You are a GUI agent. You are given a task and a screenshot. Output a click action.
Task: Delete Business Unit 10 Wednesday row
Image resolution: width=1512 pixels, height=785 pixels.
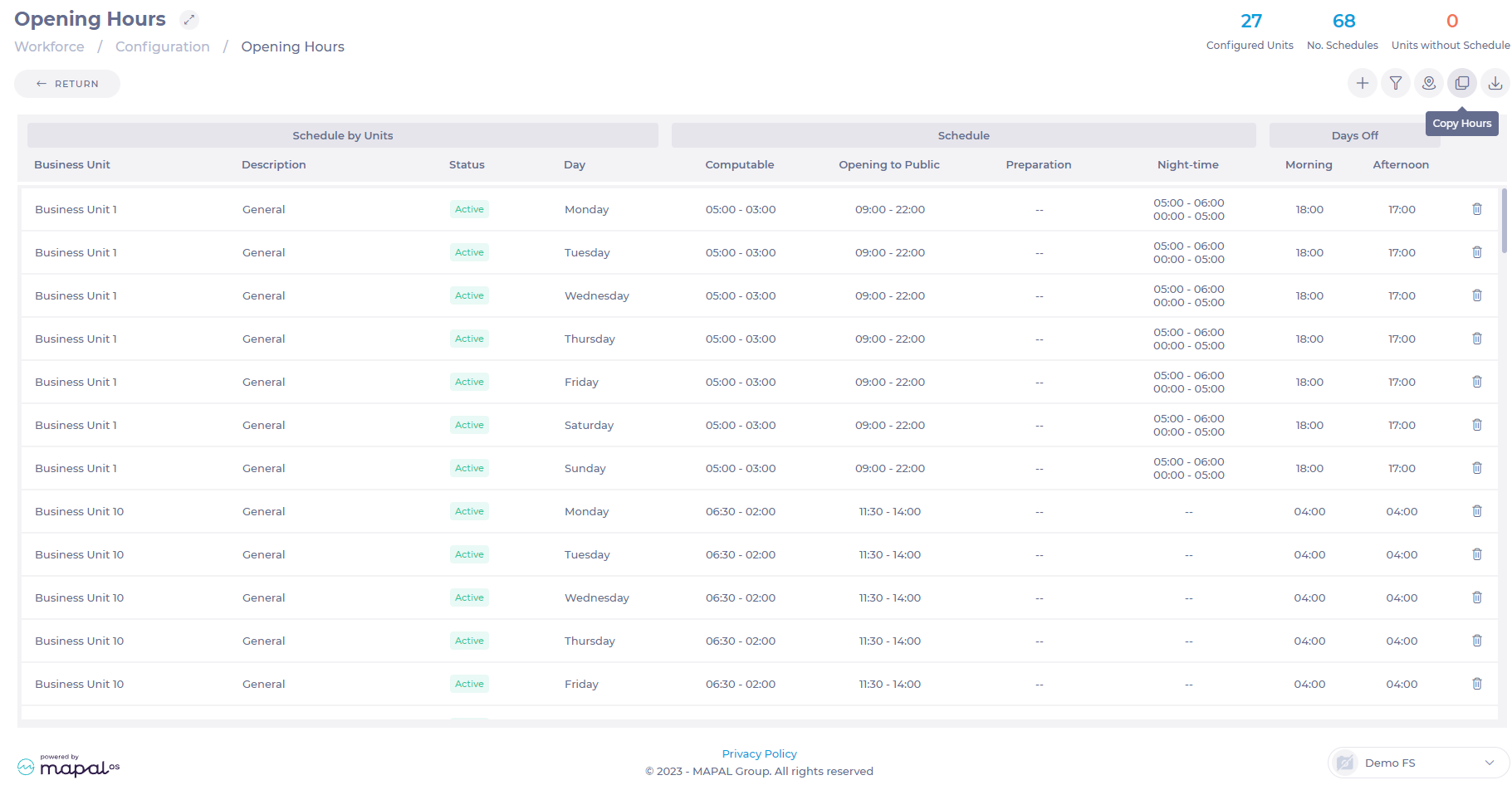tap(1477, 597)
